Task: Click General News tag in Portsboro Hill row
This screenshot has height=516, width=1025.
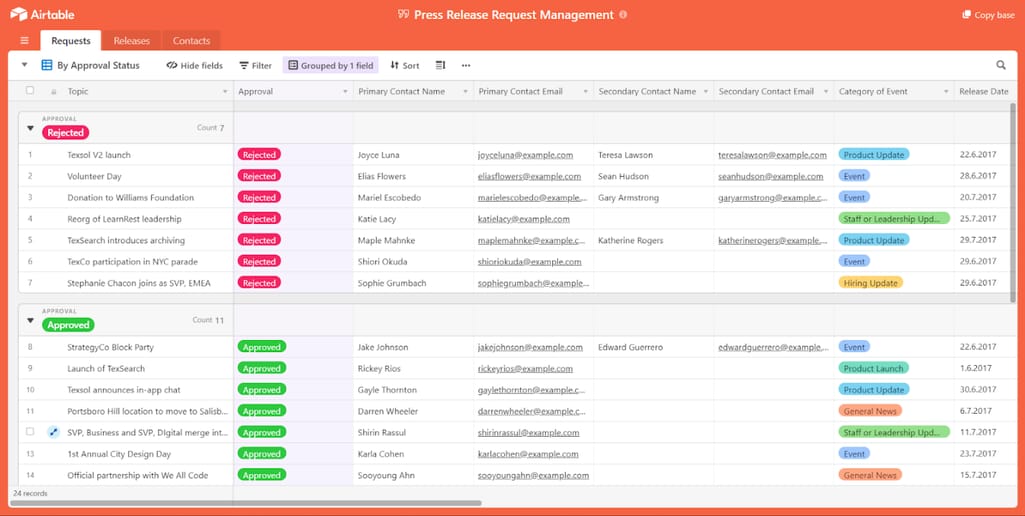Action: pyautogui.click(x=870, y=411)
